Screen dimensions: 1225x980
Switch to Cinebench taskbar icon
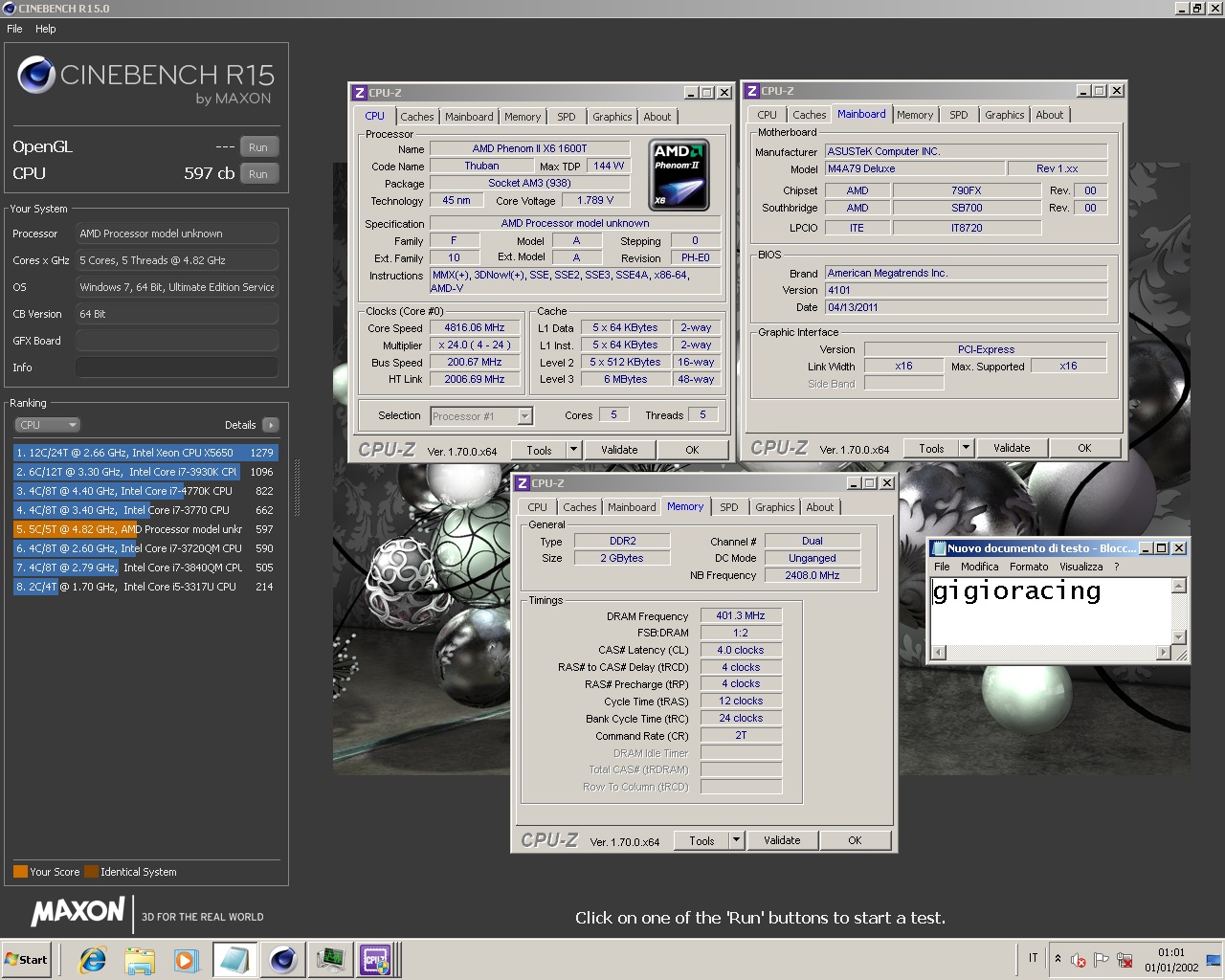click(x=282, y=960)
